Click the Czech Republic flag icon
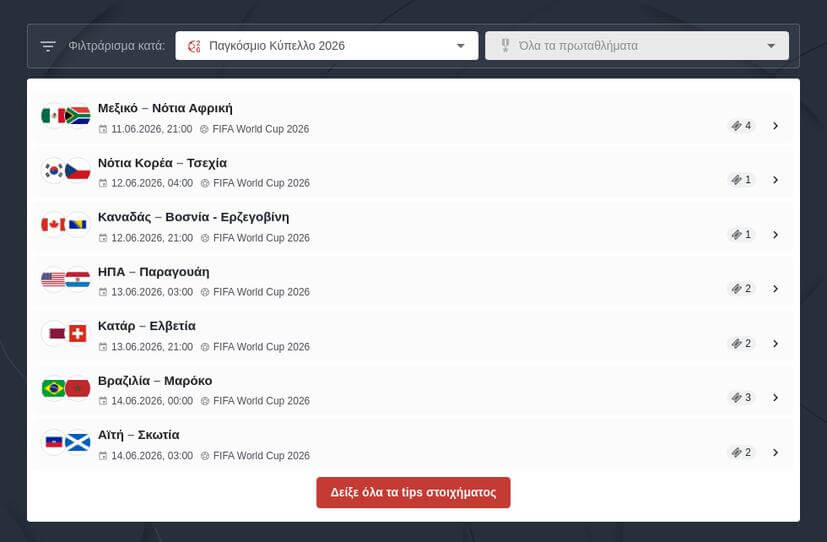 (x=78, y=171)
